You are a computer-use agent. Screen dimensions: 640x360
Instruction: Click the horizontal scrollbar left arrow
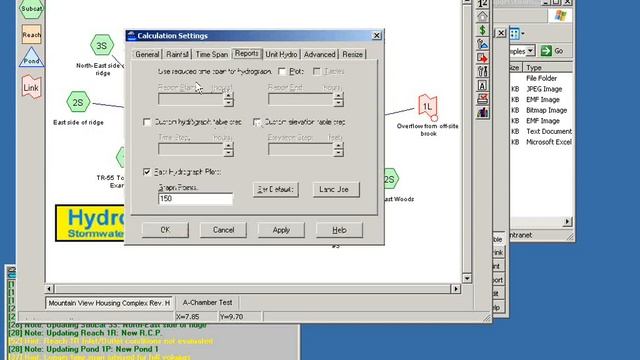pos(49,289)
